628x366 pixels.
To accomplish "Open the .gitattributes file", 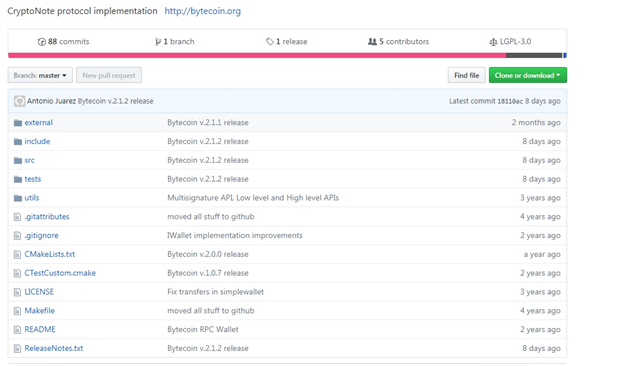I will click(47, 217).
